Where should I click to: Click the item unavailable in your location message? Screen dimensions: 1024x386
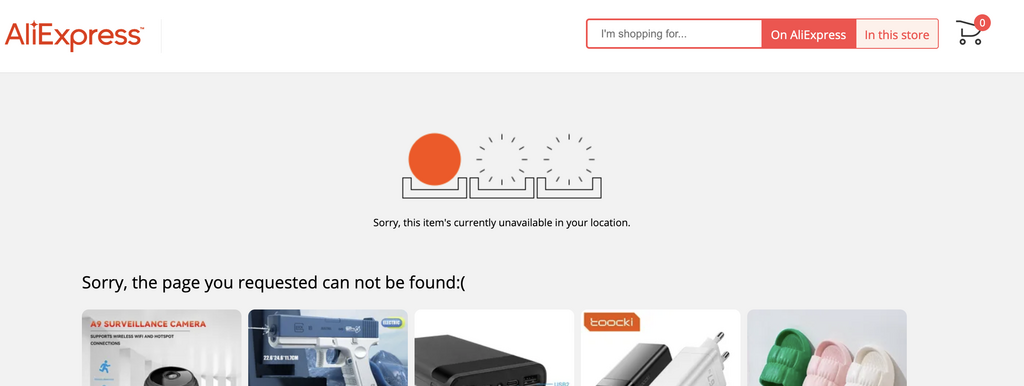pos(502,223)
